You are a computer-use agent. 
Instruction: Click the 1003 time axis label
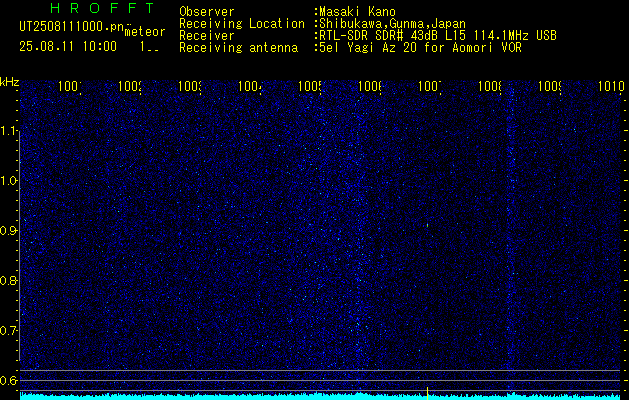(x=190, y=86)
